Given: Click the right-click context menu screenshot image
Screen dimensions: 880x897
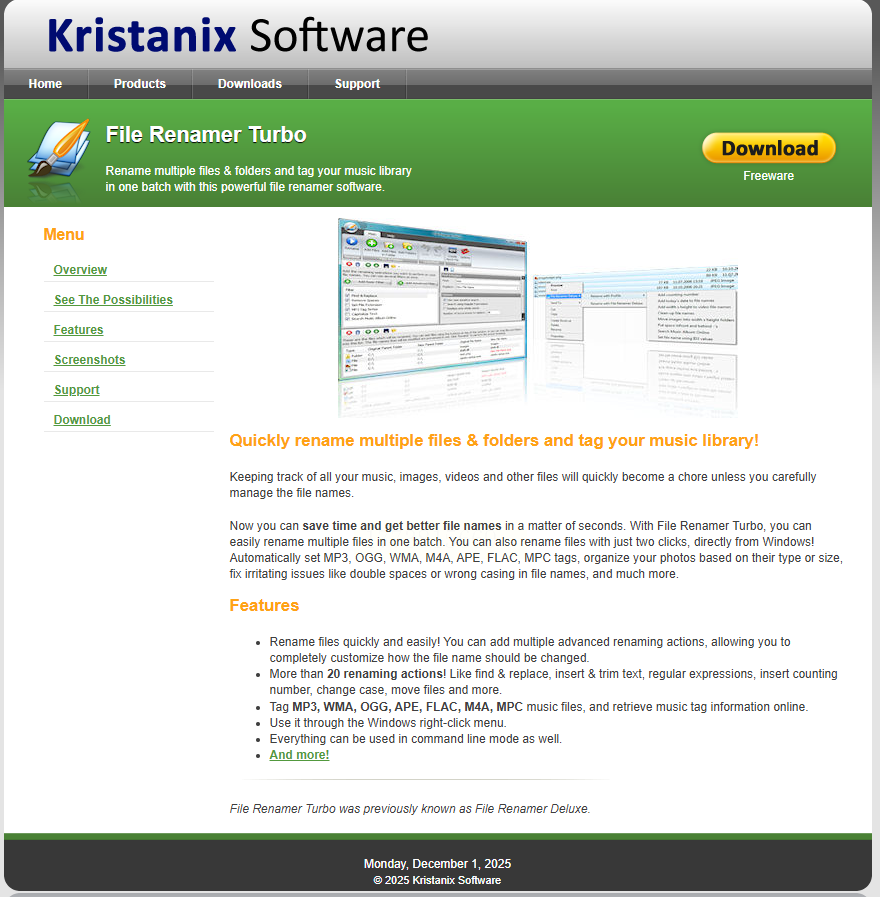Looking at the screenshot, I should click(636, 306).
